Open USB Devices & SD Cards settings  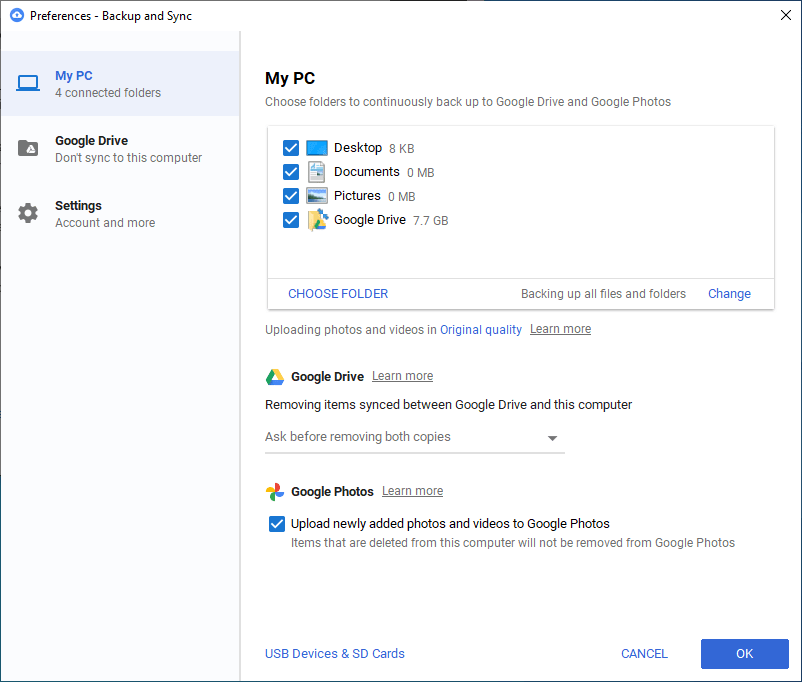click(x=334, y=653)
